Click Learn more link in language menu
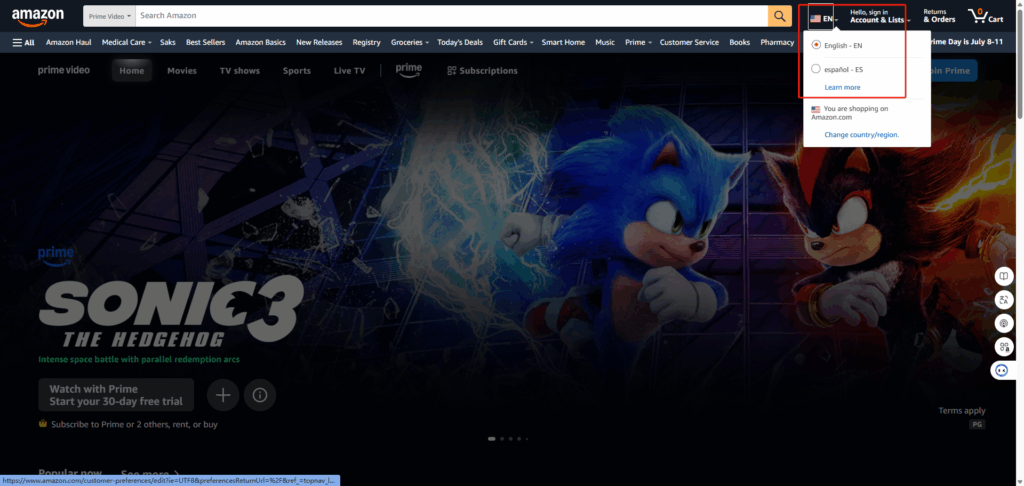 842,88
